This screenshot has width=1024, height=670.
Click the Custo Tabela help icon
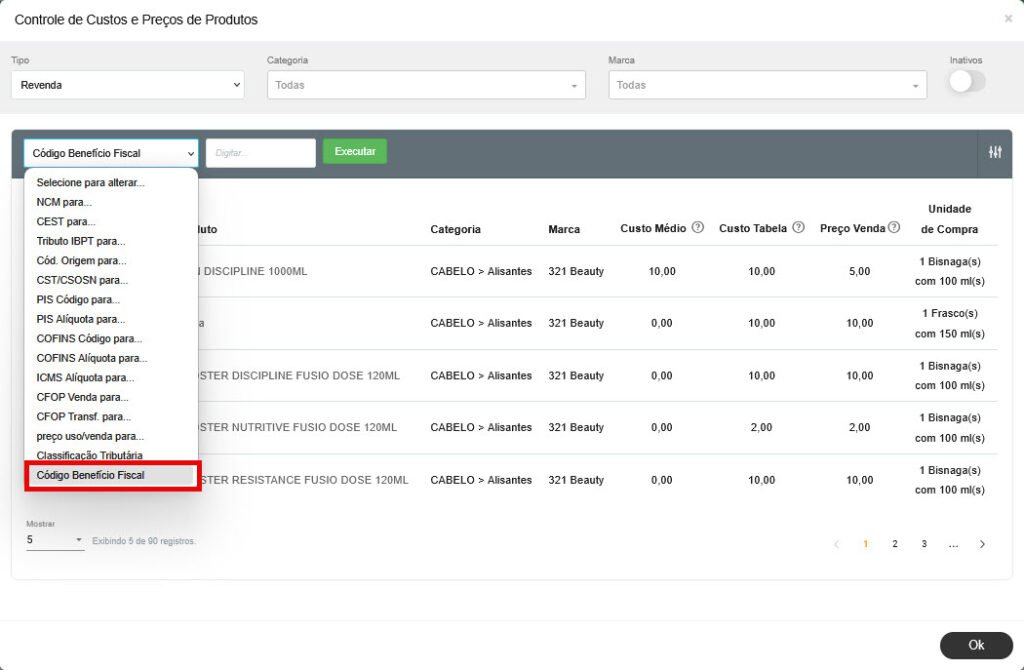pos(798,228)
